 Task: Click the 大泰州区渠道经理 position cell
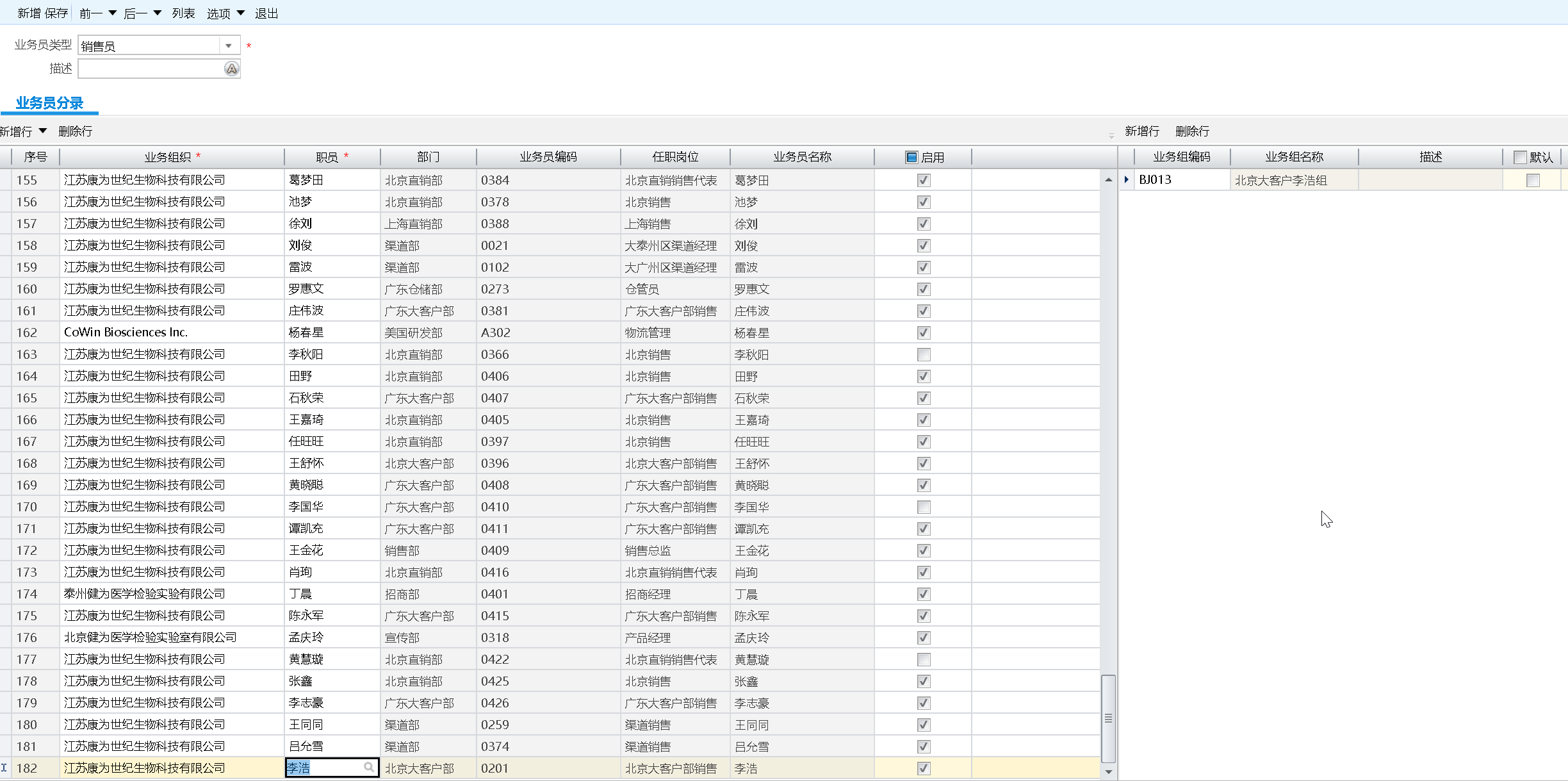coord(675,245)
